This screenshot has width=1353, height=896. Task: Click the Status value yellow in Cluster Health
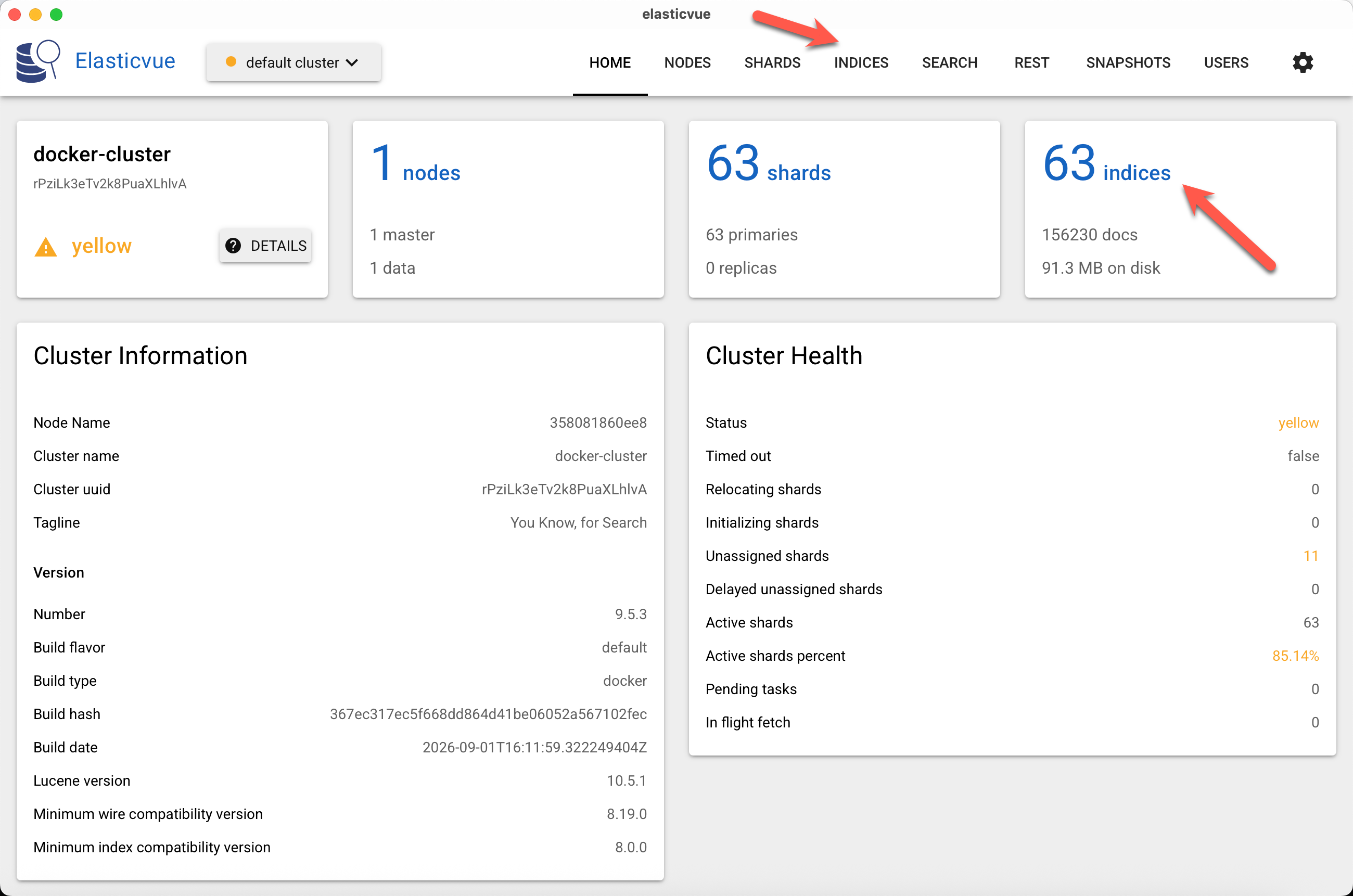(x=1299, y=423)
